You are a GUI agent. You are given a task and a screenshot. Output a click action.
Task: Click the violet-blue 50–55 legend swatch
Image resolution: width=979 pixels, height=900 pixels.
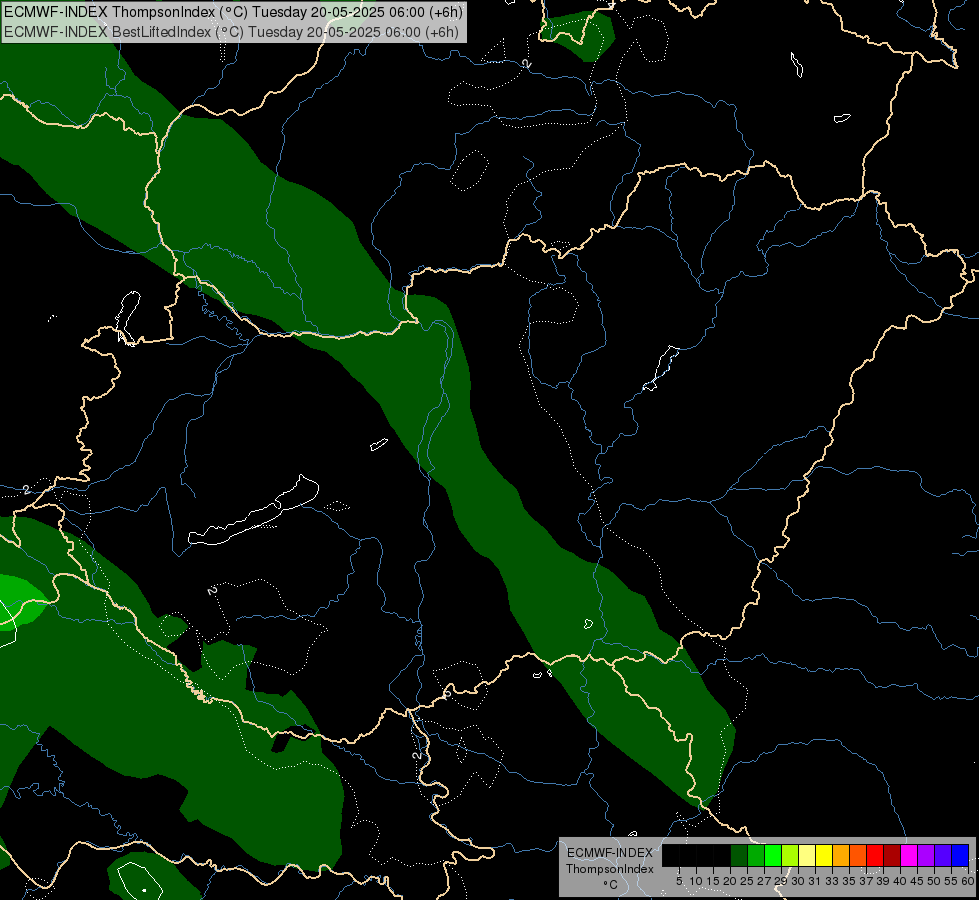(943, 855)
